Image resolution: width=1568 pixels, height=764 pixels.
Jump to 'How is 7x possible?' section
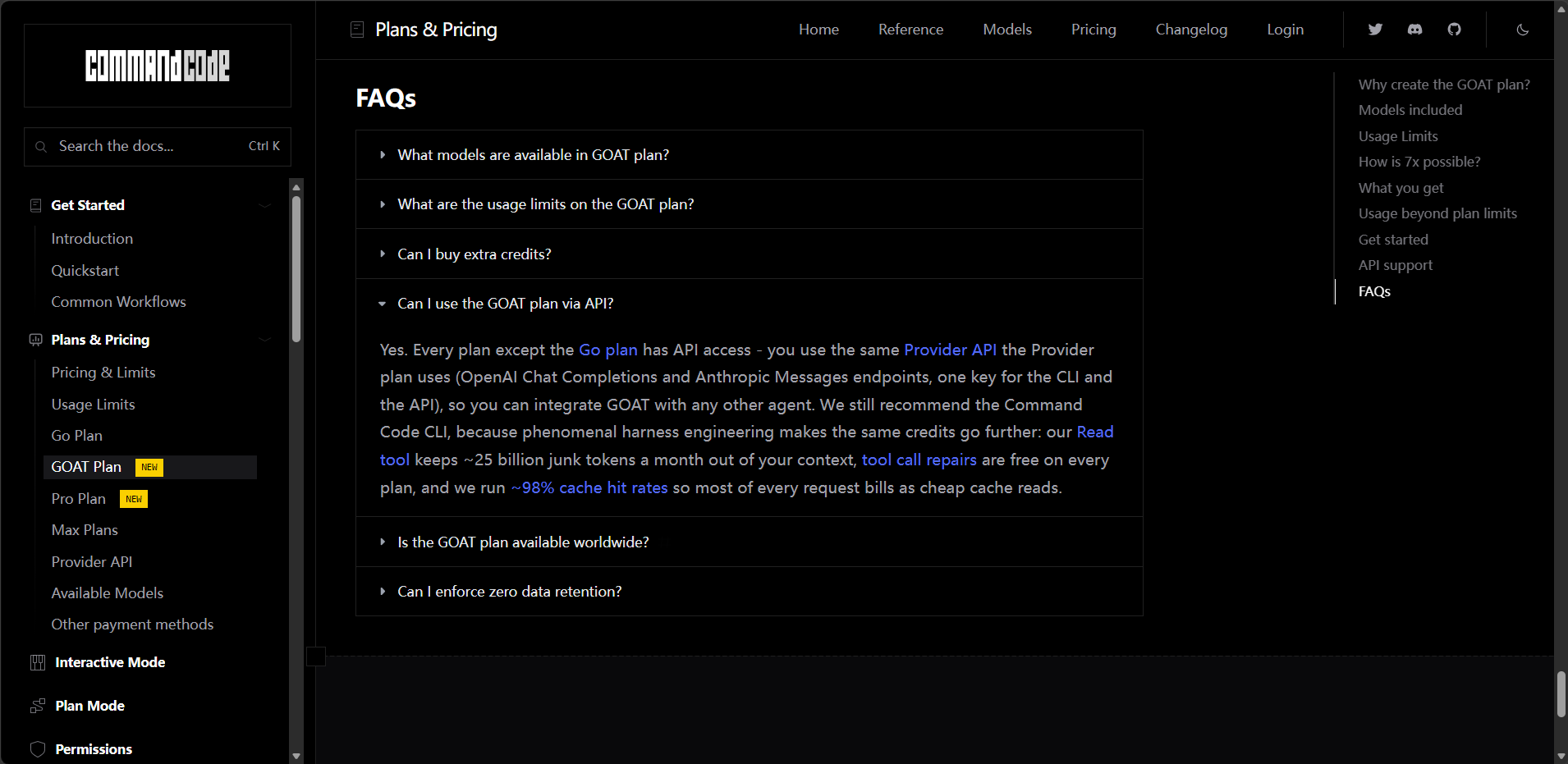tap(1419, 162)
